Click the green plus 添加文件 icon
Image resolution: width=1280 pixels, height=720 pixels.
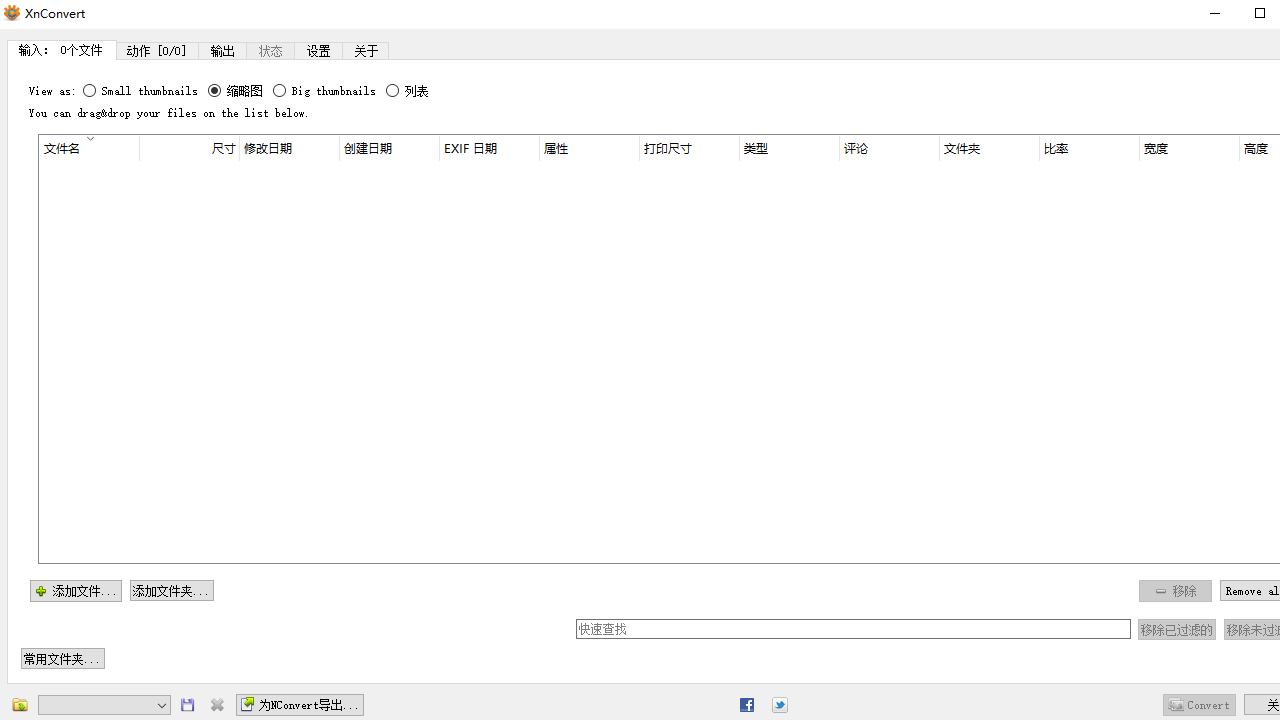[x=40, y=590]
